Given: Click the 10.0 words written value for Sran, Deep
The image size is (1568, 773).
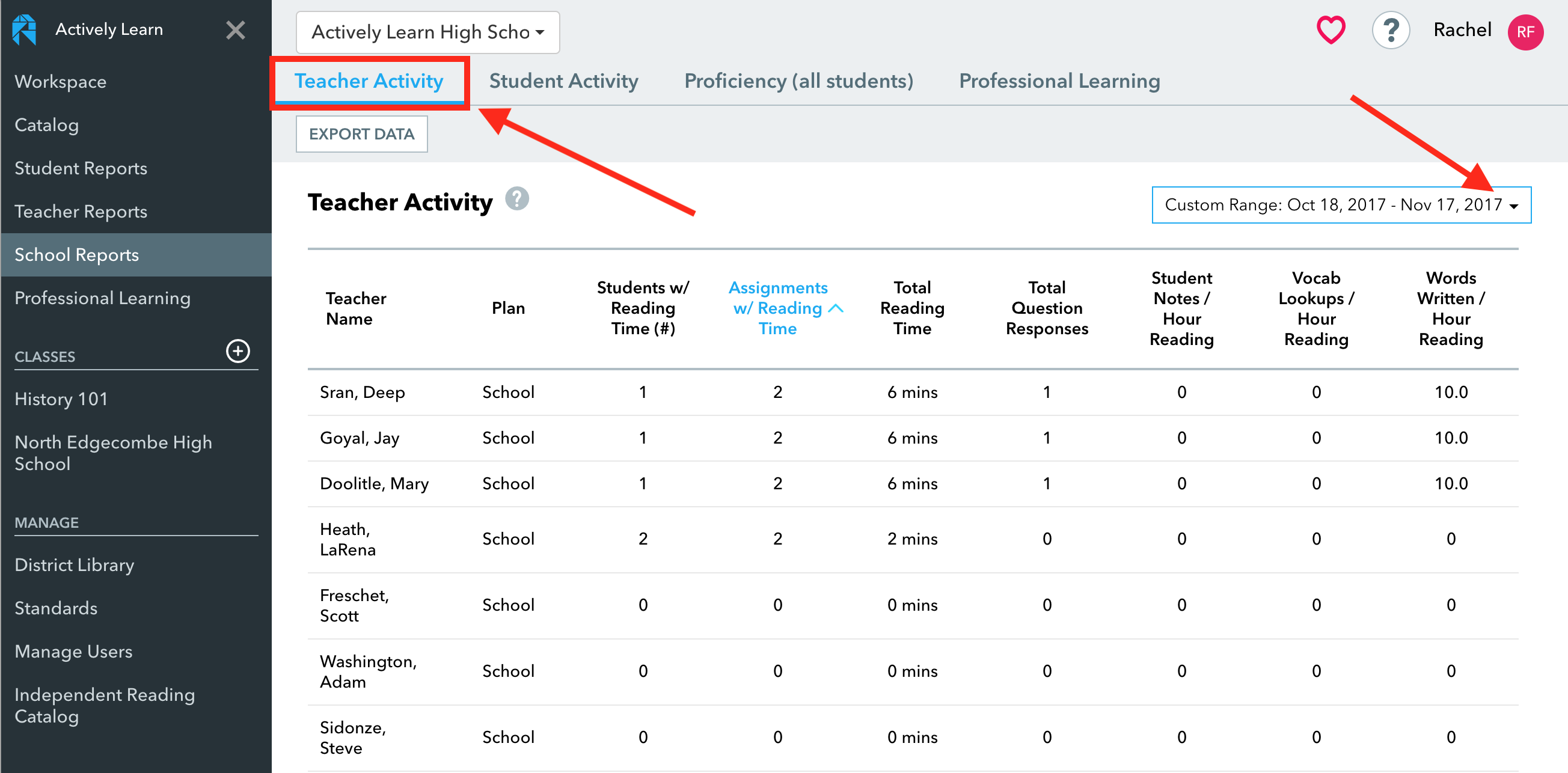Looking at the screenshot, I should (1451, 393).
